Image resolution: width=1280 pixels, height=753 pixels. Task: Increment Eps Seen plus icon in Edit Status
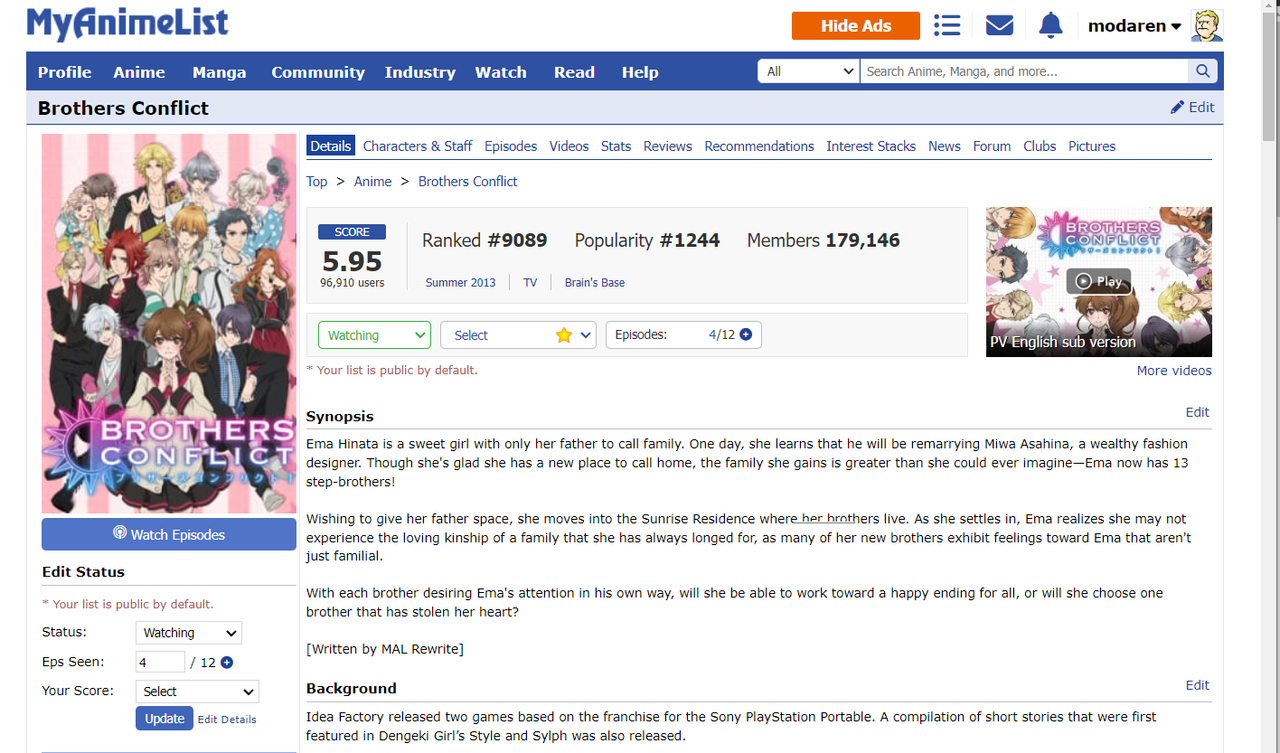227,662
